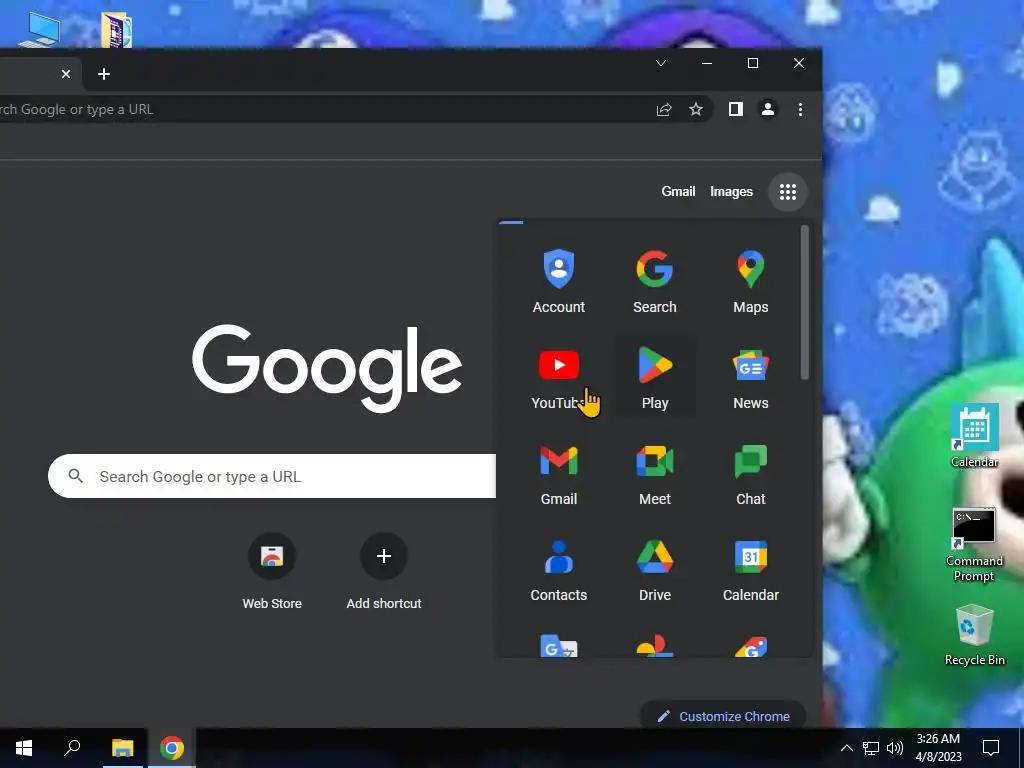
Task: Open File Explorer from the taskbar
Action: (122, 748)
